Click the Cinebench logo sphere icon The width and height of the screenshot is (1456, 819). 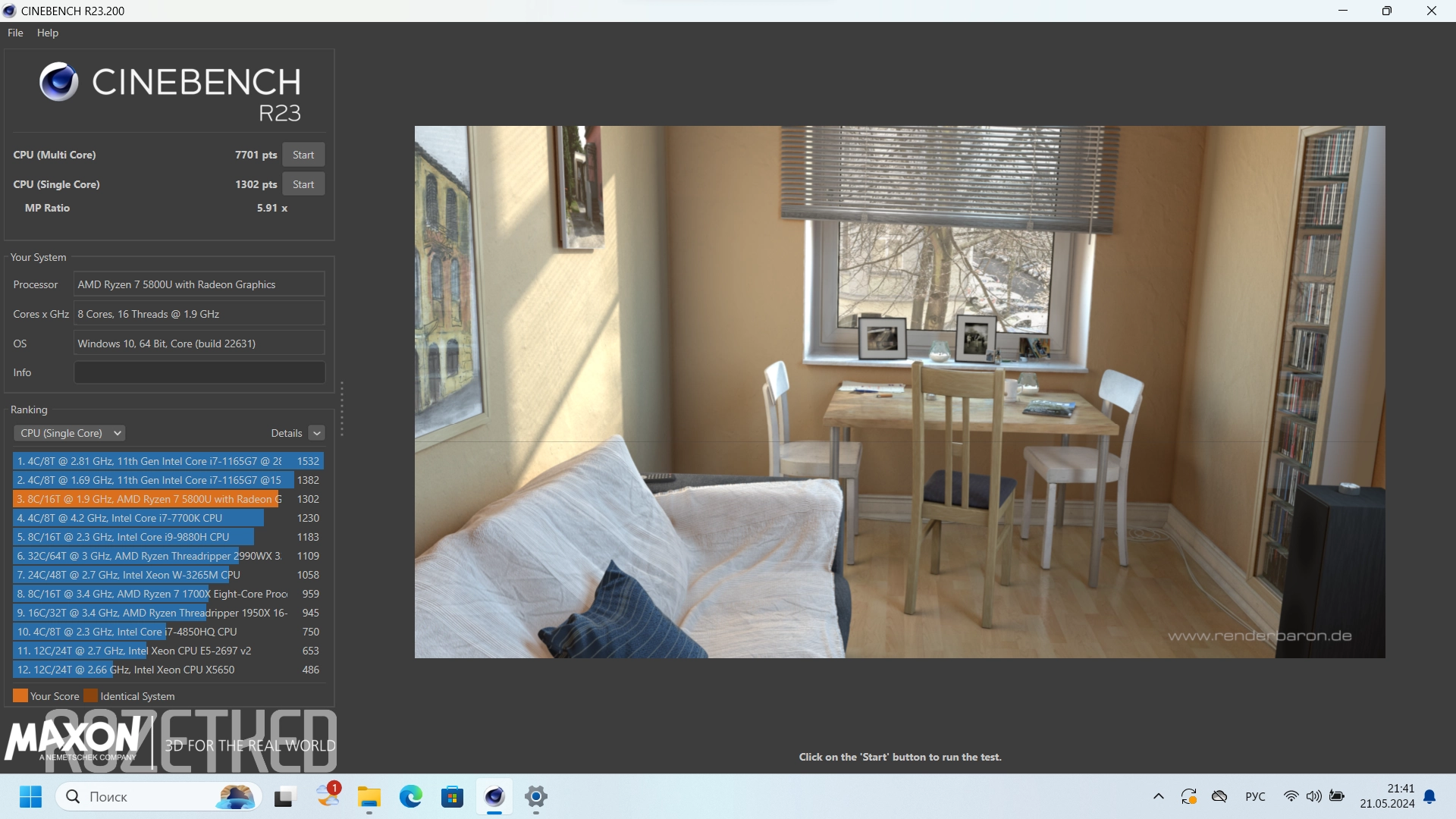(x=59, y=82)
